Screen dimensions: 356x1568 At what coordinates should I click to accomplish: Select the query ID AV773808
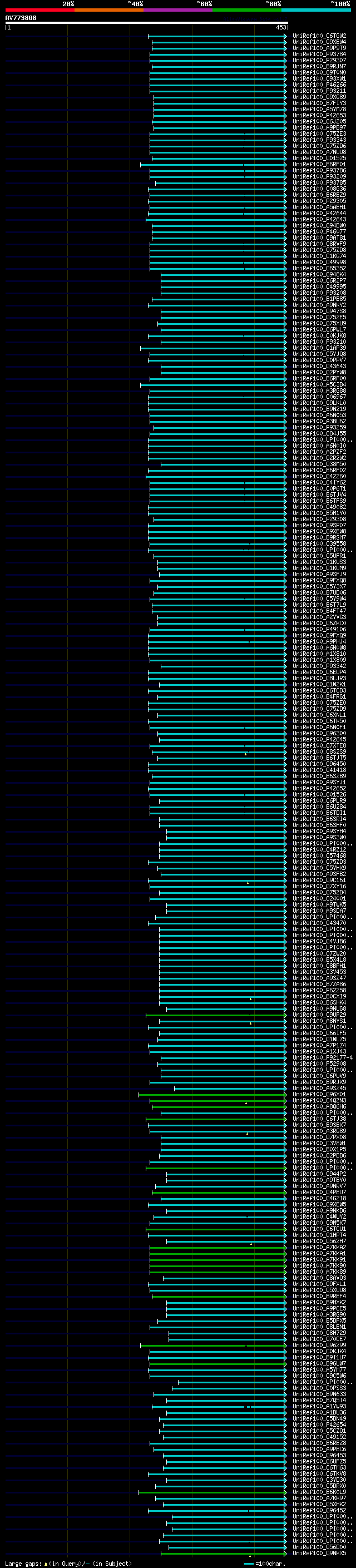point(21,18)
